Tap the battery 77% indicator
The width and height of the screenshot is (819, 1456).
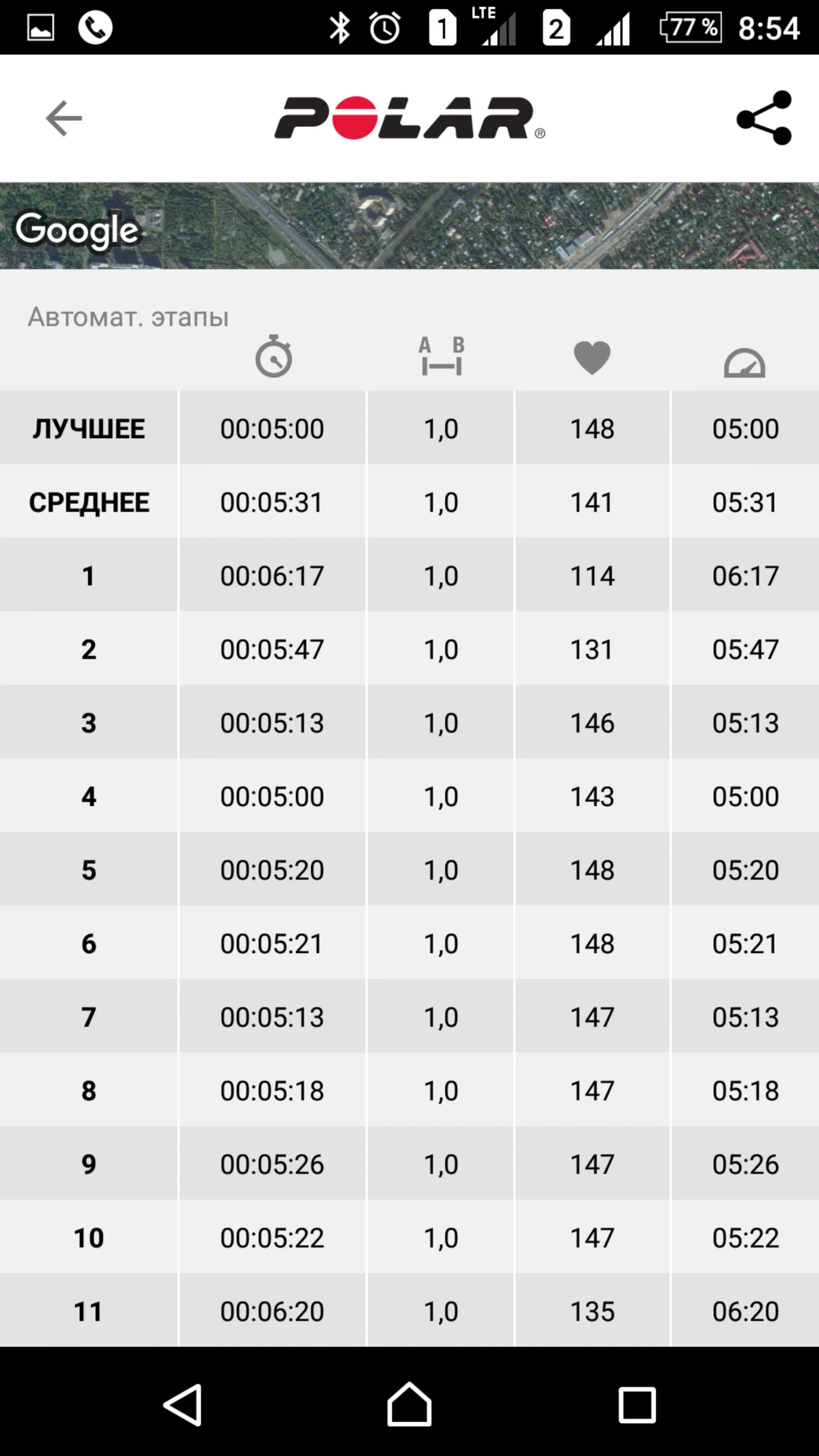point(690,28)
